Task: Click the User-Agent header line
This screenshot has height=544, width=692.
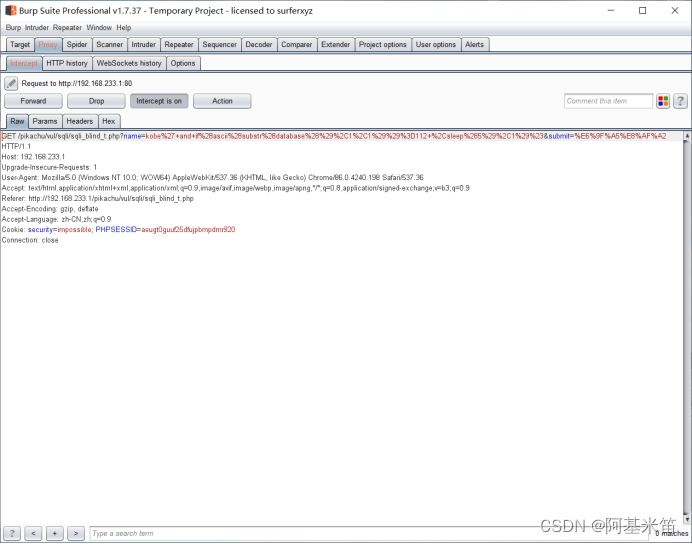Action: coord(212,177)
